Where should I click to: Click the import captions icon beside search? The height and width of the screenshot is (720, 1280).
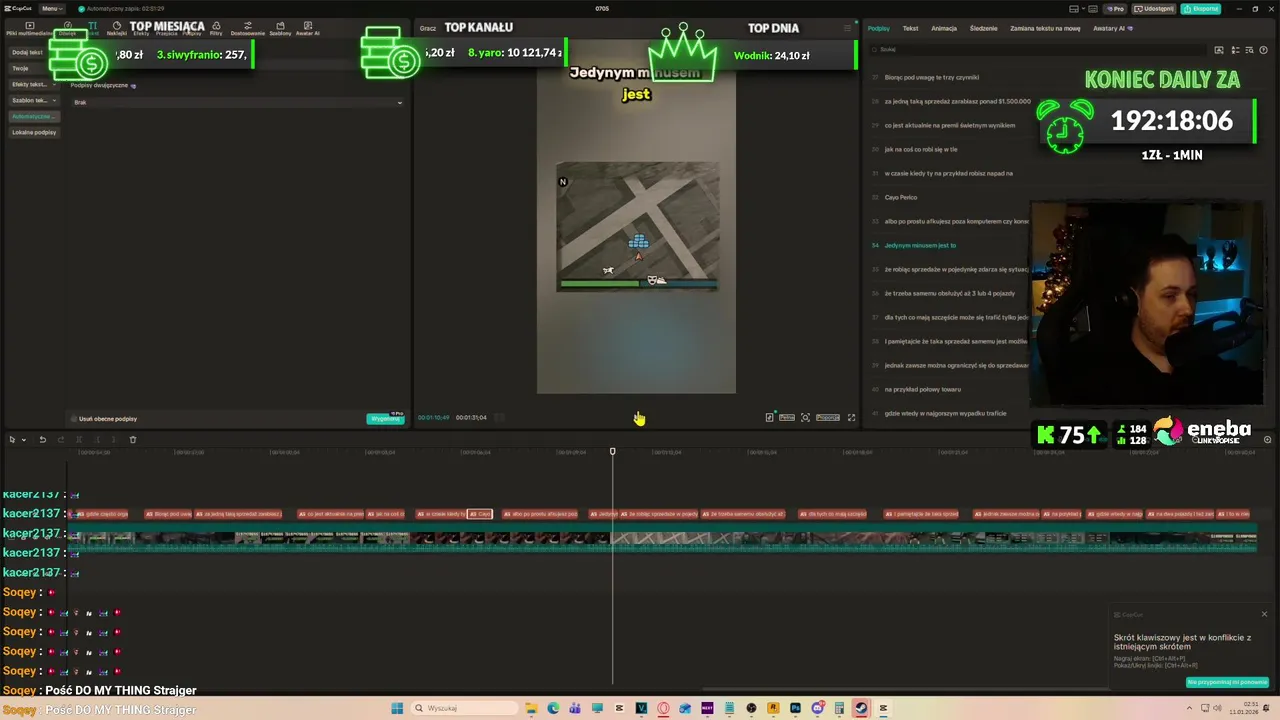click(x=1218, y=49)
